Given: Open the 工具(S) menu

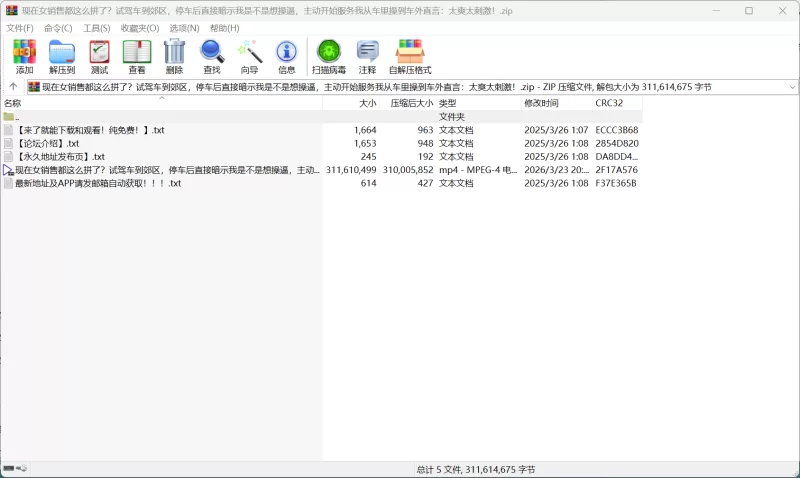Looking at the screenshot, I should point(97,28).
